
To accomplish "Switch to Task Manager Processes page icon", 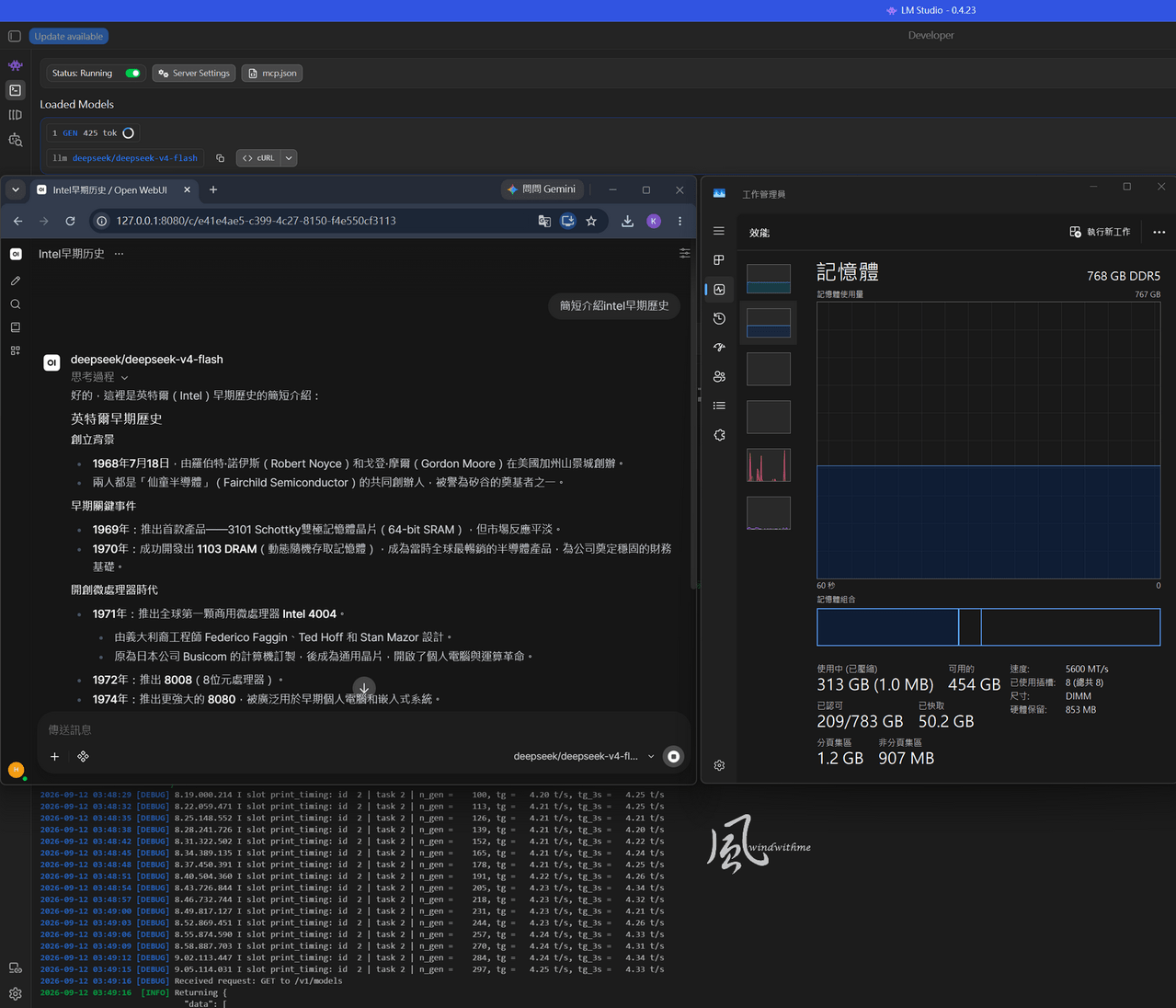I will [719, 260].
